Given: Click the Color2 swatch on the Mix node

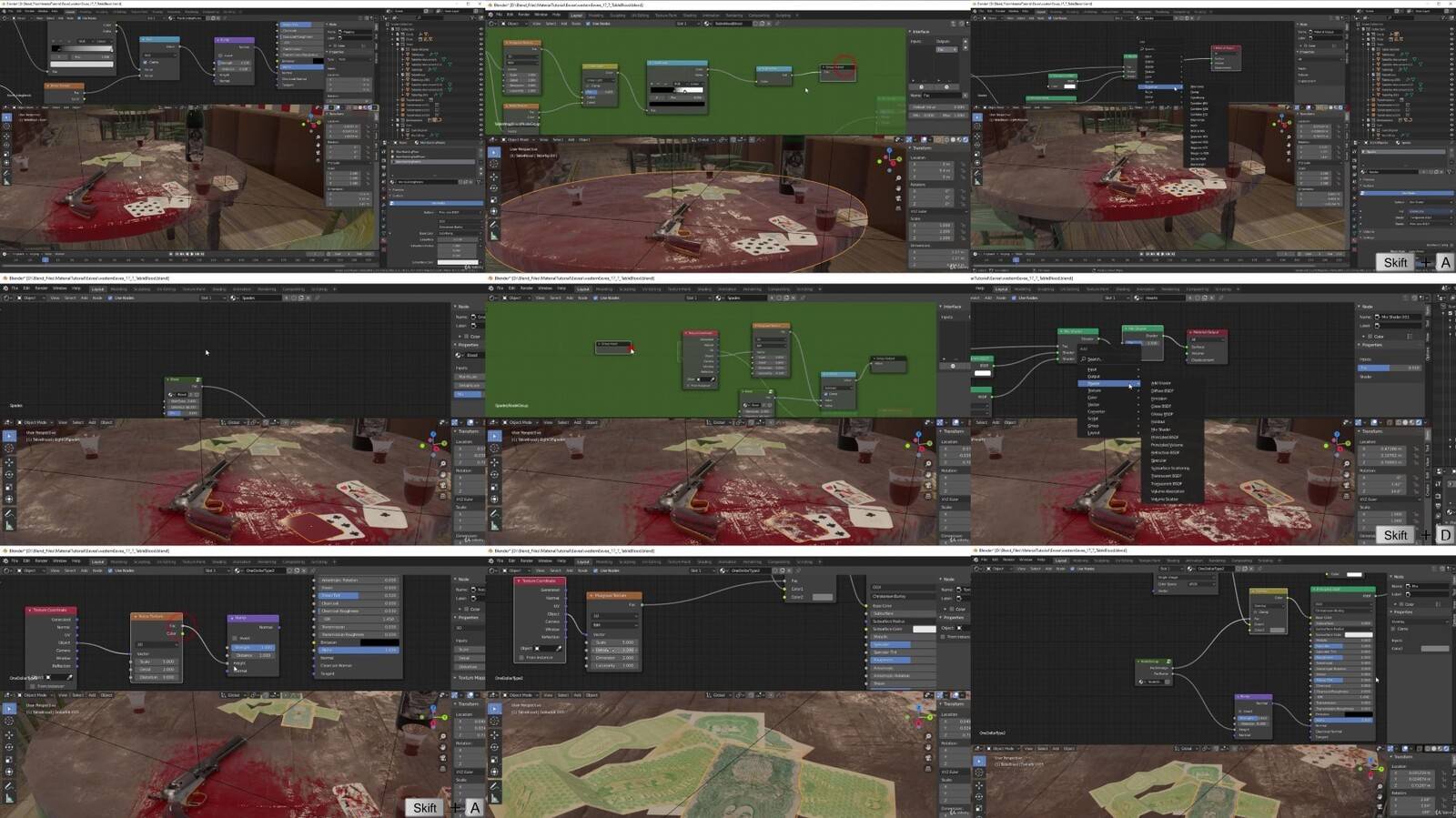Looking at the screenshot, I should [1277, 630].
